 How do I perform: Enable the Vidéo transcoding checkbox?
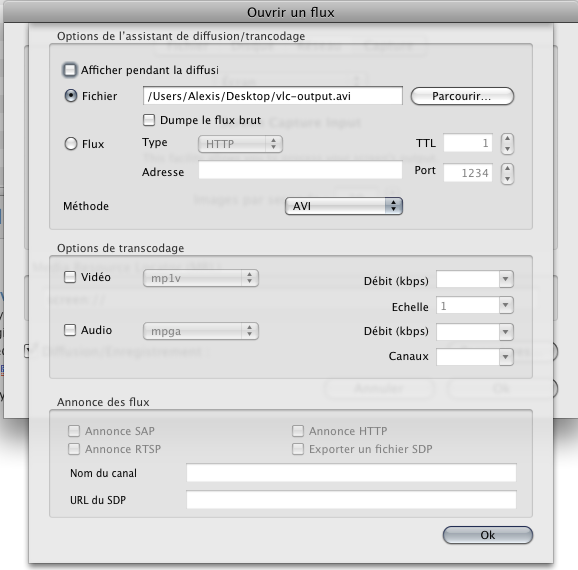pyautogui.click(x=70, y=277)
